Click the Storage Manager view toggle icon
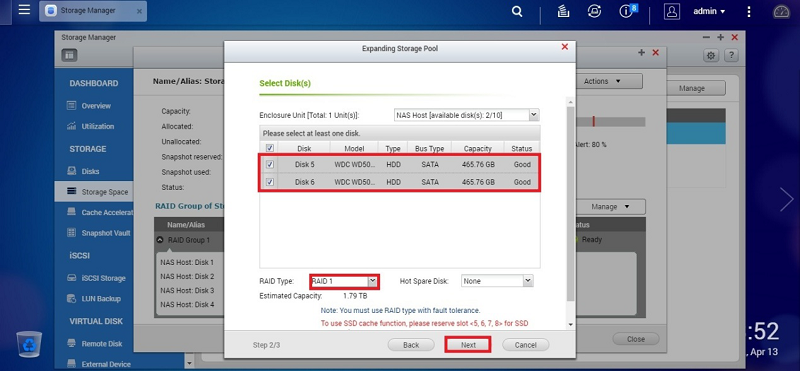 tap(69, 55)
